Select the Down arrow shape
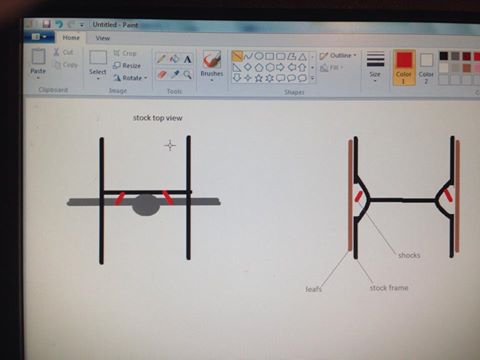This screenshot has width=480, height=360. 237,78
